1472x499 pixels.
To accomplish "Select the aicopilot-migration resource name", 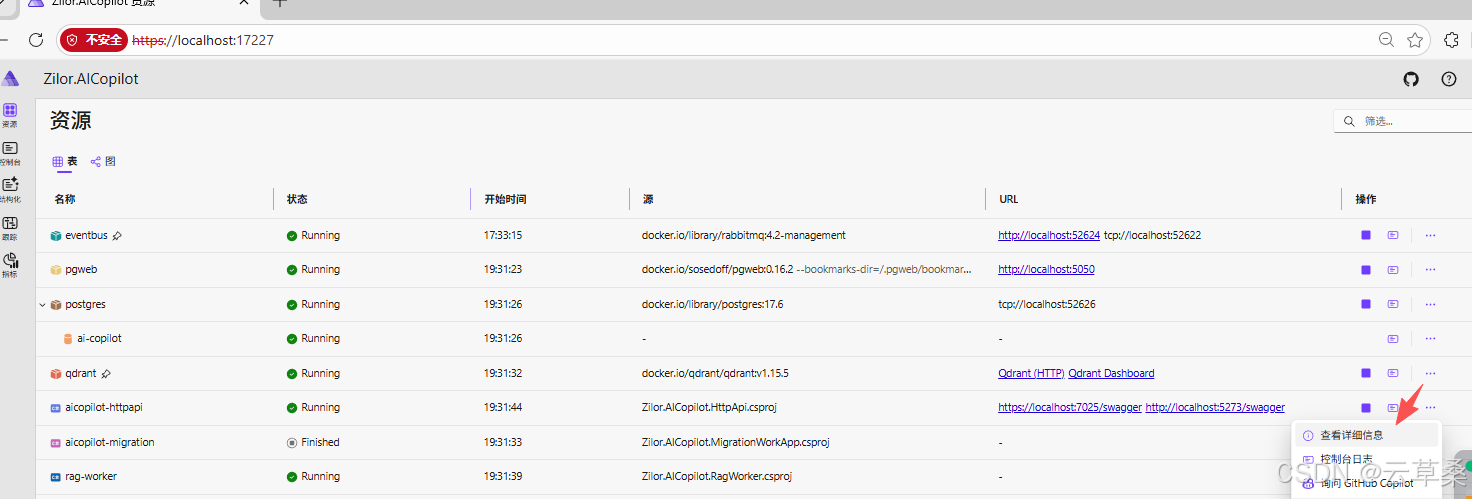I will coord(109,442).
